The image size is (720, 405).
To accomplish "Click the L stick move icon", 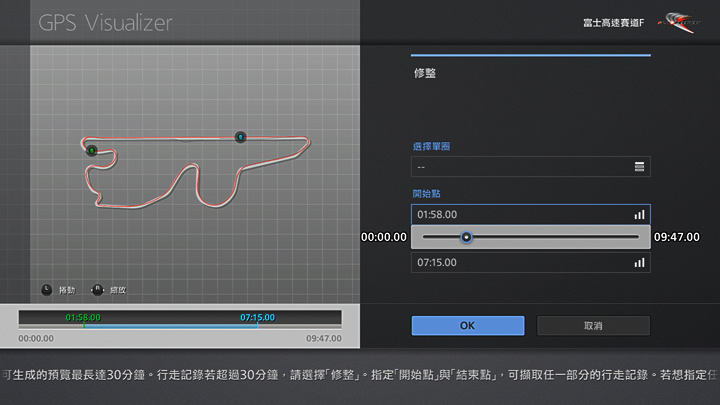I will point(47,289).
